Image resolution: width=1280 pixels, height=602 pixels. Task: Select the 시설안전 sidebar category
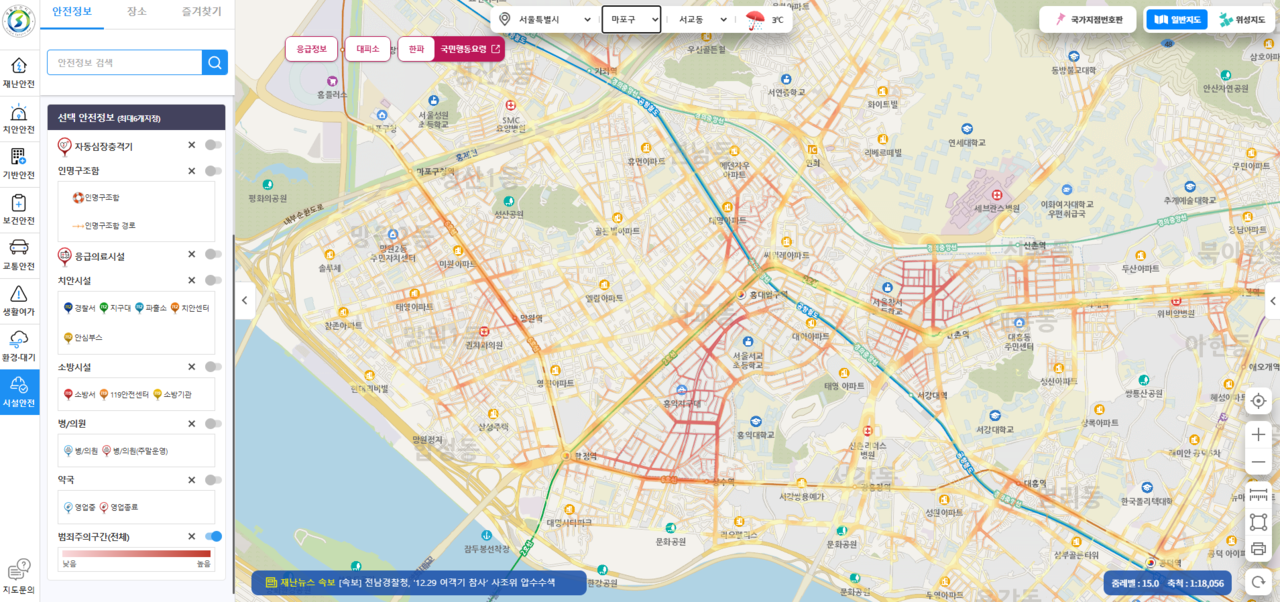18,391
